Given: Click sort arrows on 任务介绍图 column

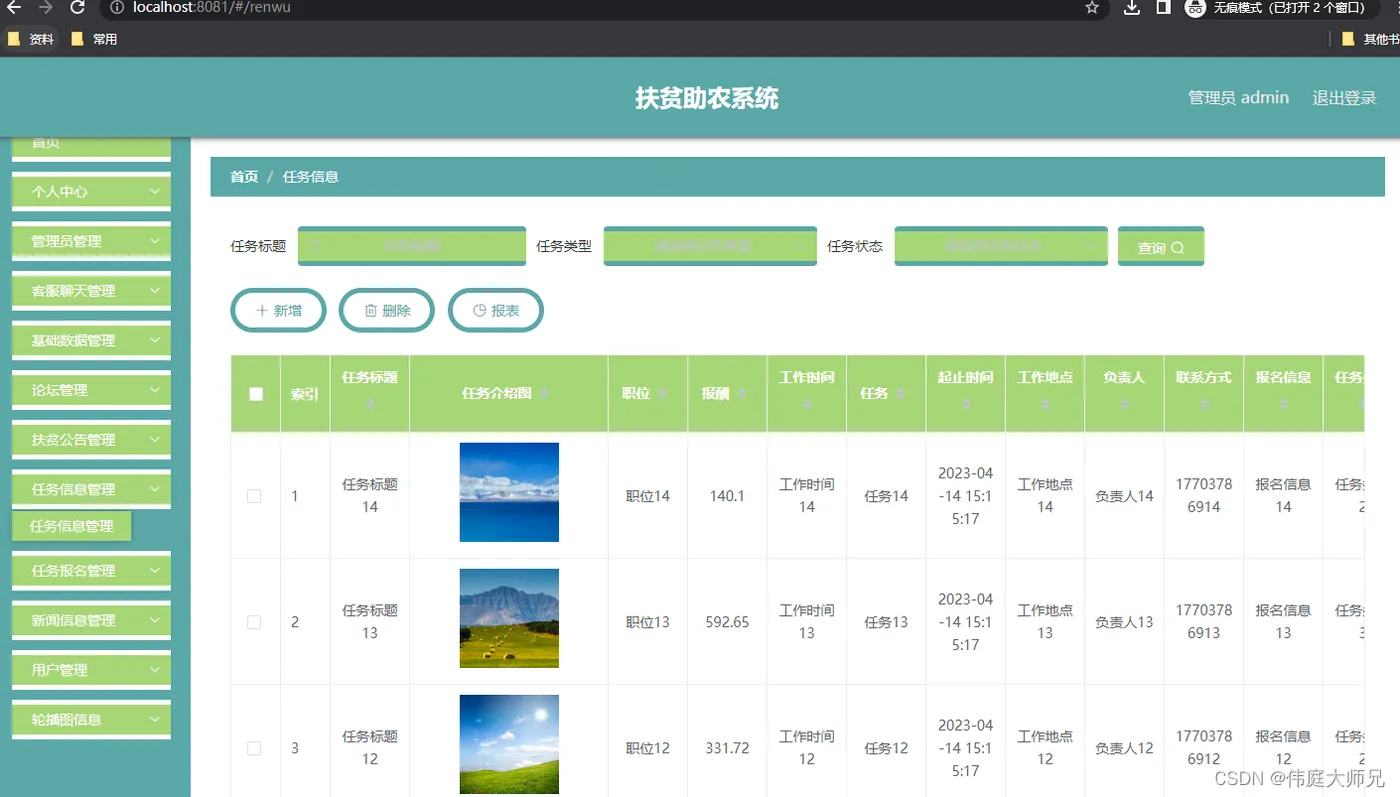Looking at the screenshot, I should pyautogui.click(x=544, y=394).
